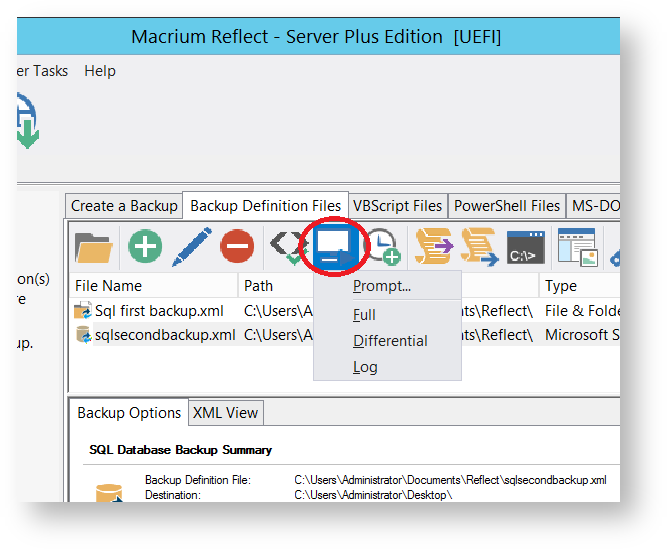This screenshot has height=550, width=668.
Task: Select the blue pencil edit icon
Action: click(192, 247)
